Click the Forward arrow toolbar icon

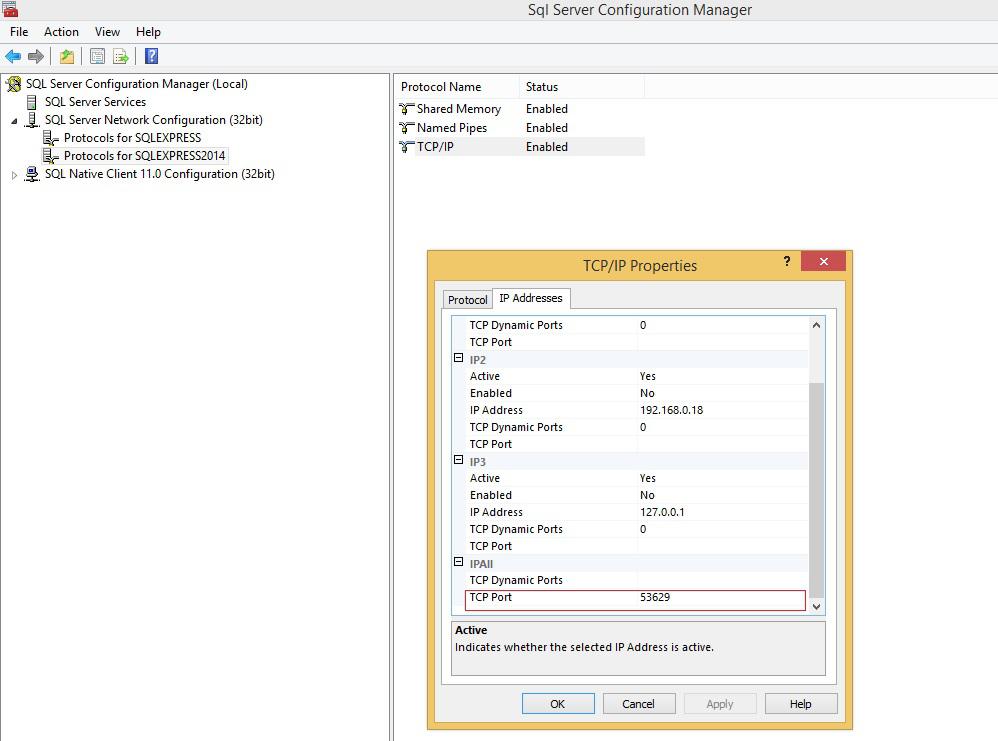(x=36, y=57)
